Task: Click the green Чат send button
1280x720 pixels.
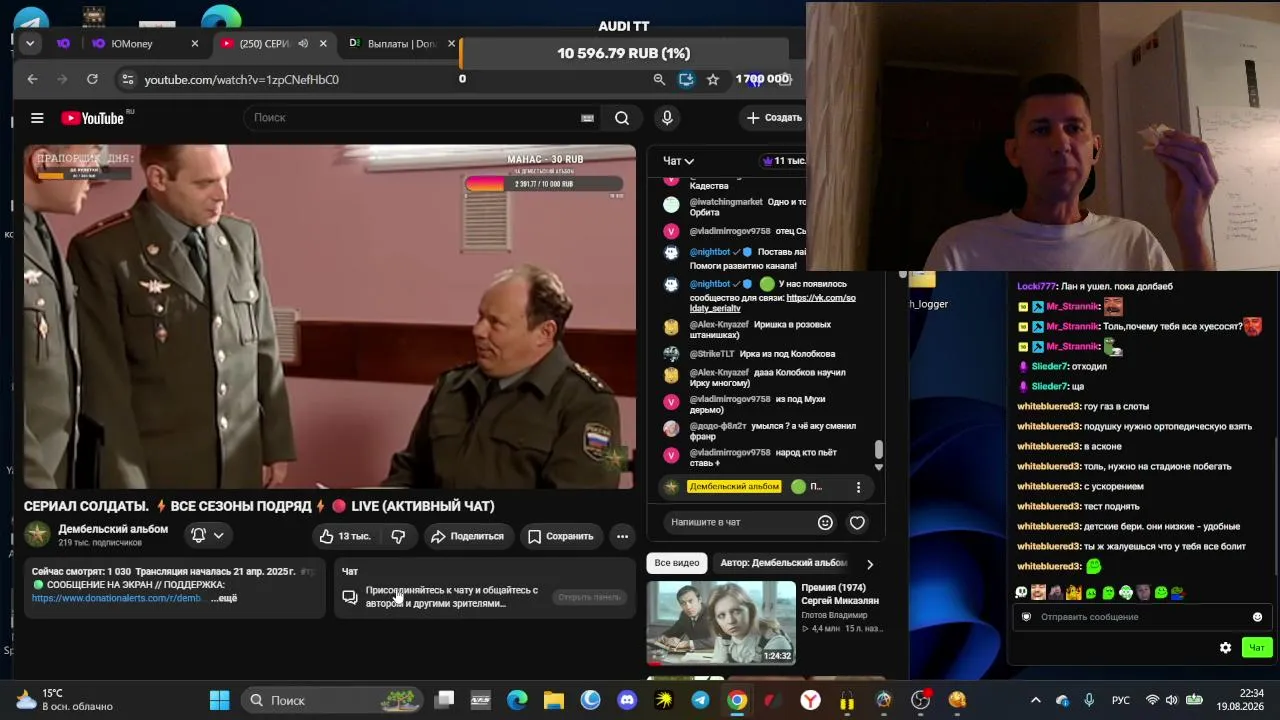Action: (x=1257, y=648)
